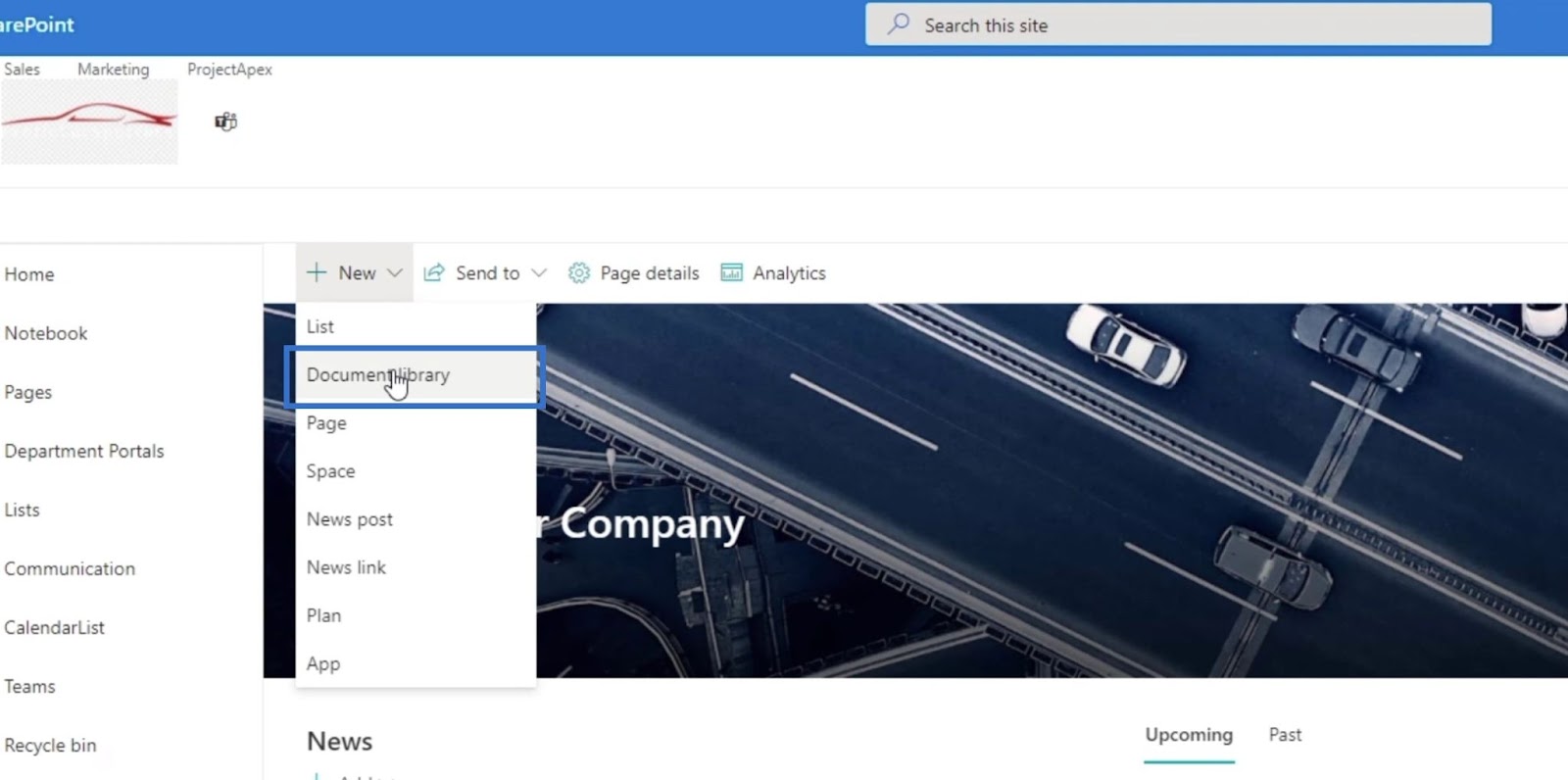This screenshot has width=1568, height=780.
Task: Click the Send to share icon
Action: click(x=433, y=272)
